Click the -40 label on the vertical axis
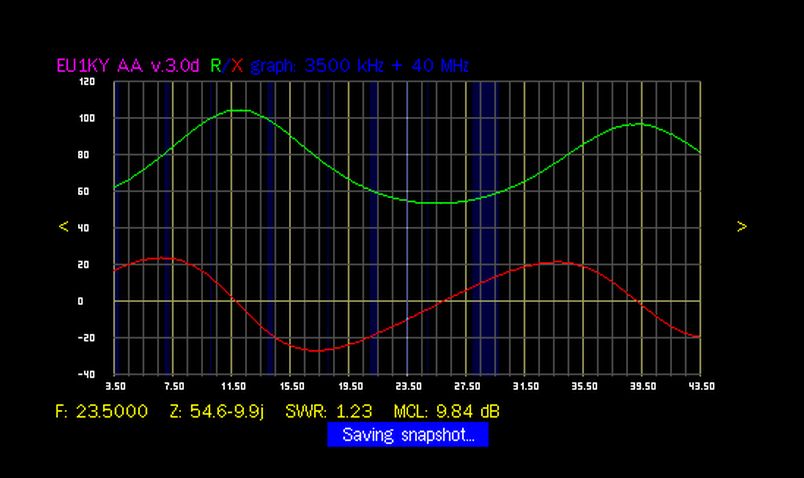This screenshot has height=478, width=804. click(x=88, y=374)
